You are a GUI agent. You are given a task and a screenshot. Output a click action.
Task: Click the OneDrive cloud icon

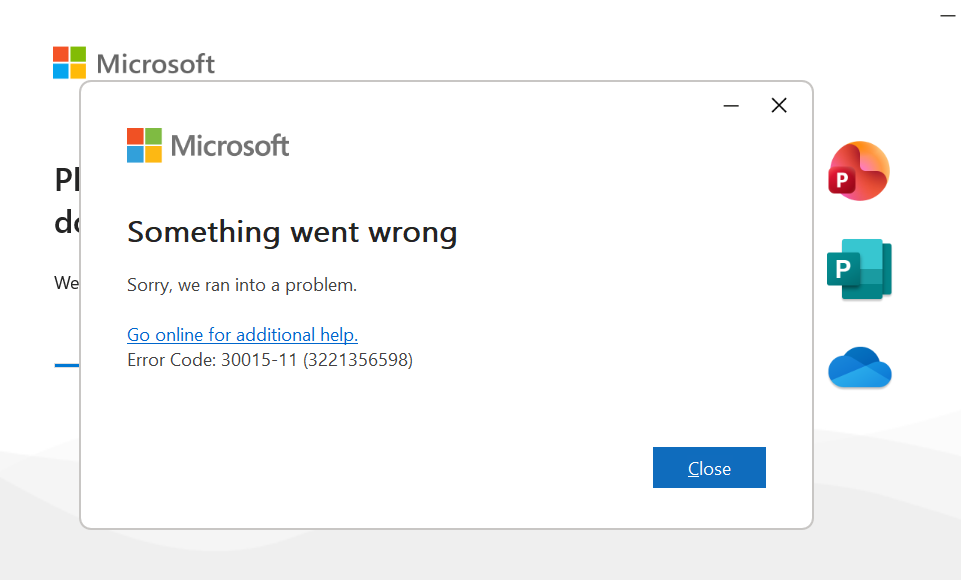click(859, 368)
